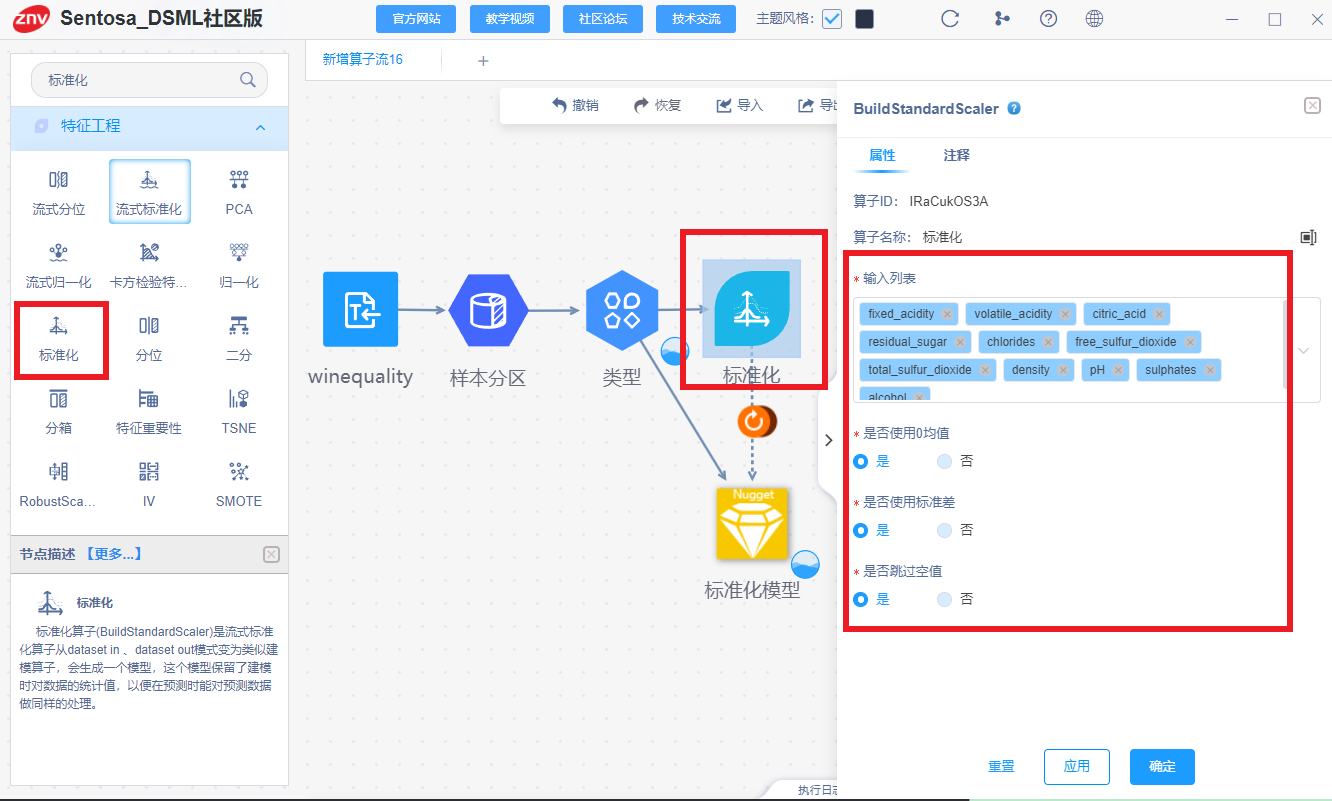
Task: Click the search magnifier icon
Action: coord(247,80)
